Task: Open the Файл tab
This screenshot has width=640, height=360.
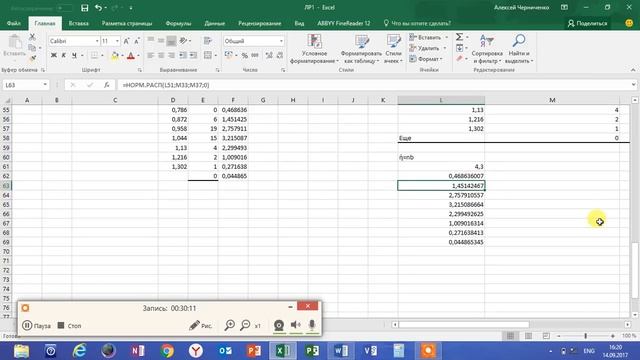Action: tap(13, 23)
